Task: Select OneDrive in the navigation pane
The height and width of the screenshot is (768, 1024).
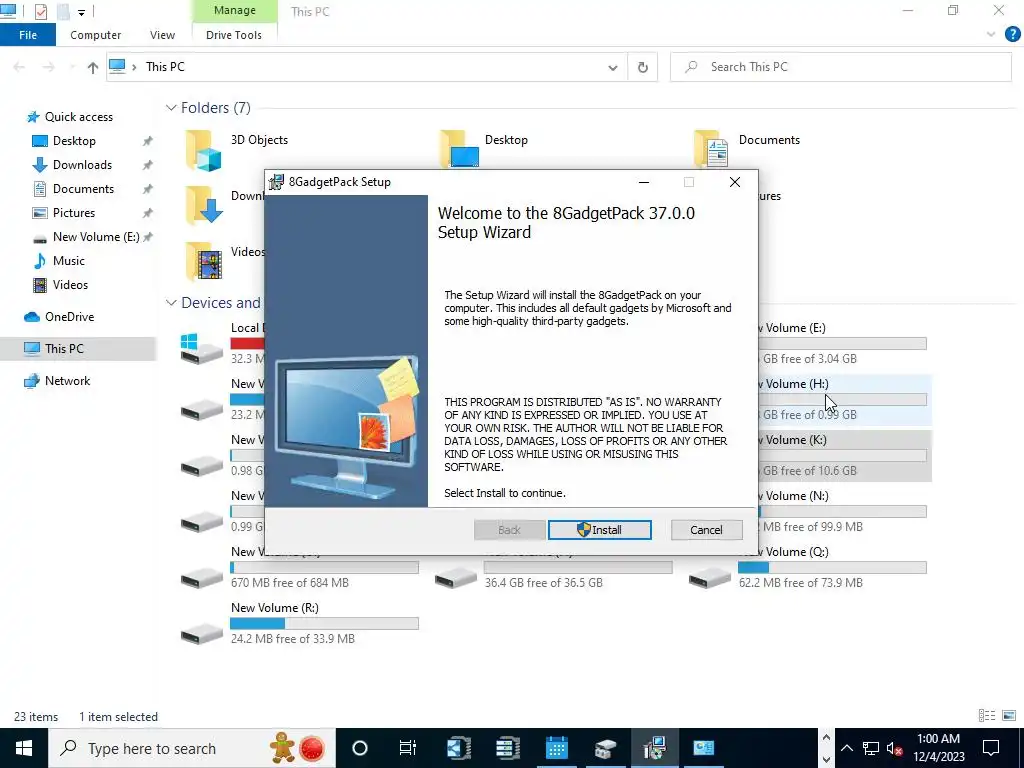Action: tap(69, 317)
